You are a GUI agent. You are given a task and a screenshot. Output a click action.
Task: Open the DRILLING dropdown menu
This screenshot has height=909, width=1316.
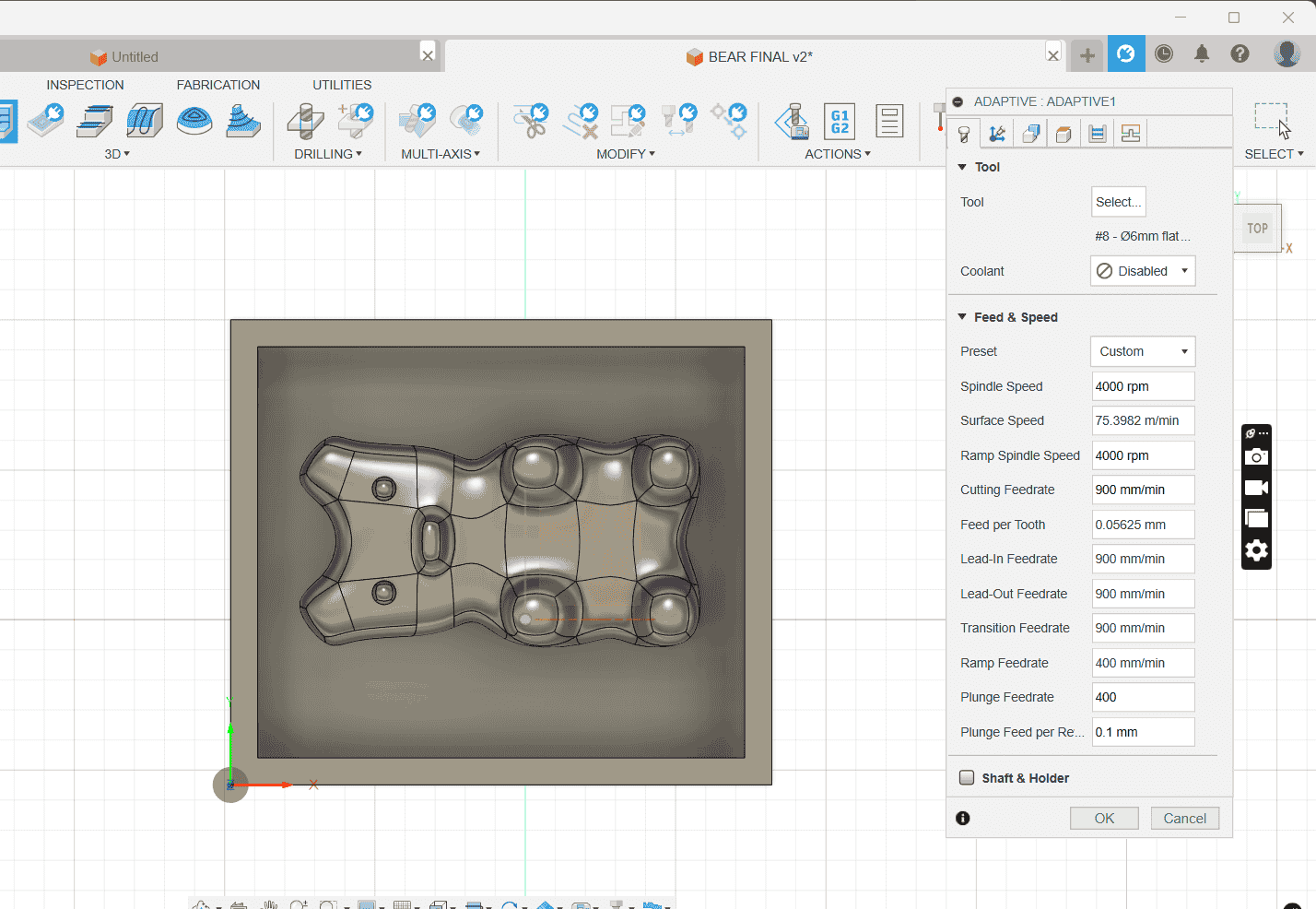328,154
